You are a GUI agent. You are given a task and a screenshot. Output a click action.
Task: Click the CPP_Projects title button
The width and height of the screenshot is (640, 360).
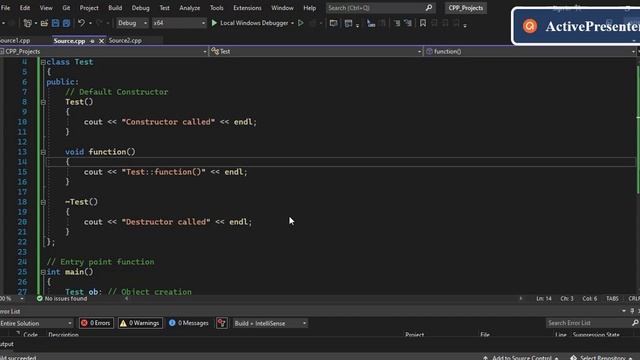click(465, 8)
